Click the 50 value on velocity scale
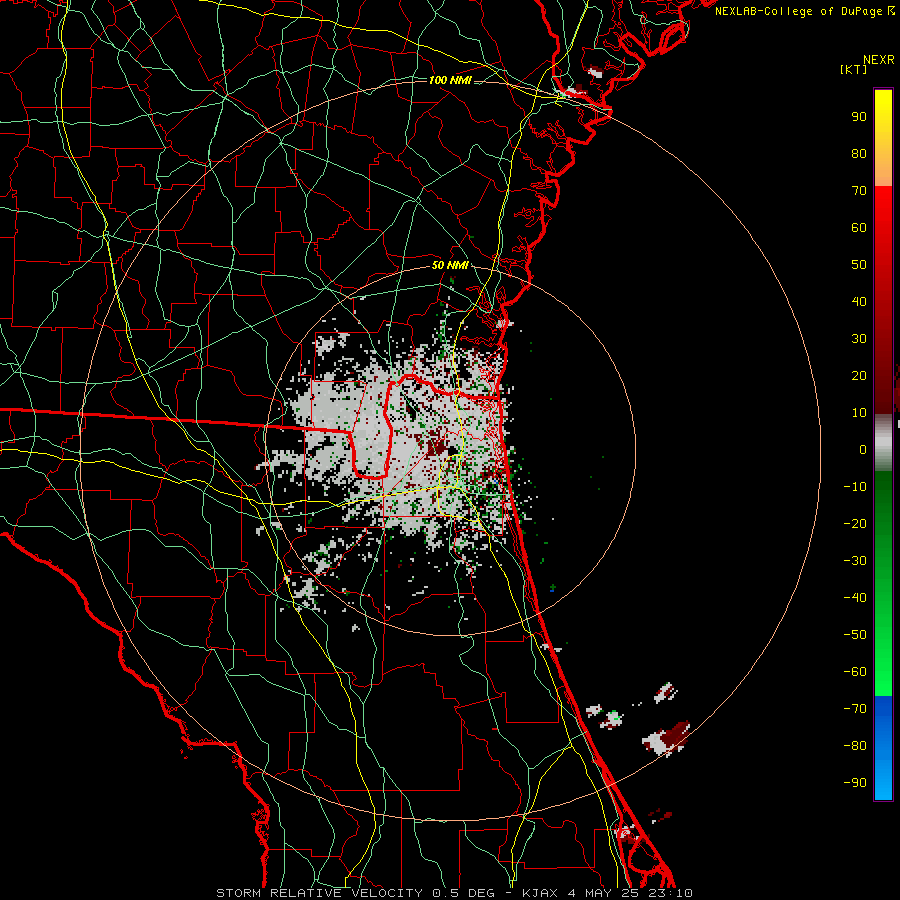This screenshot has height=900, width=900. tap(859, 265)
